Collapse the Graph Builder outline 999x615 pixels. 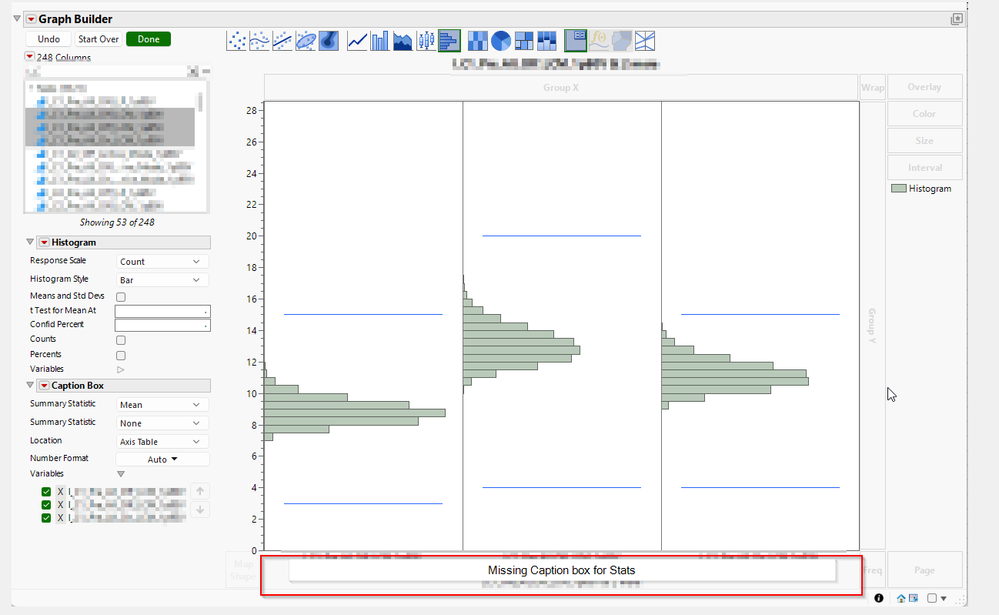pyautogui.click(x=17, y=19)
